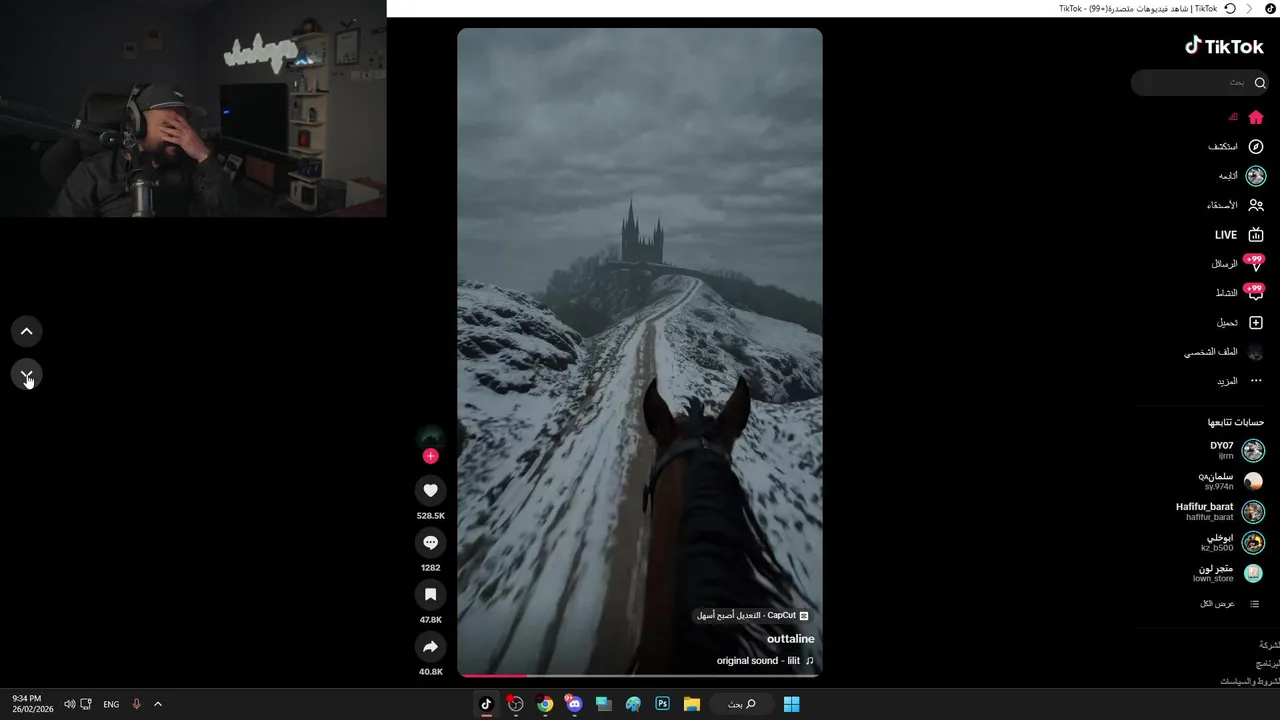Expand the عرض الكل show-all list

point(1229,604)
